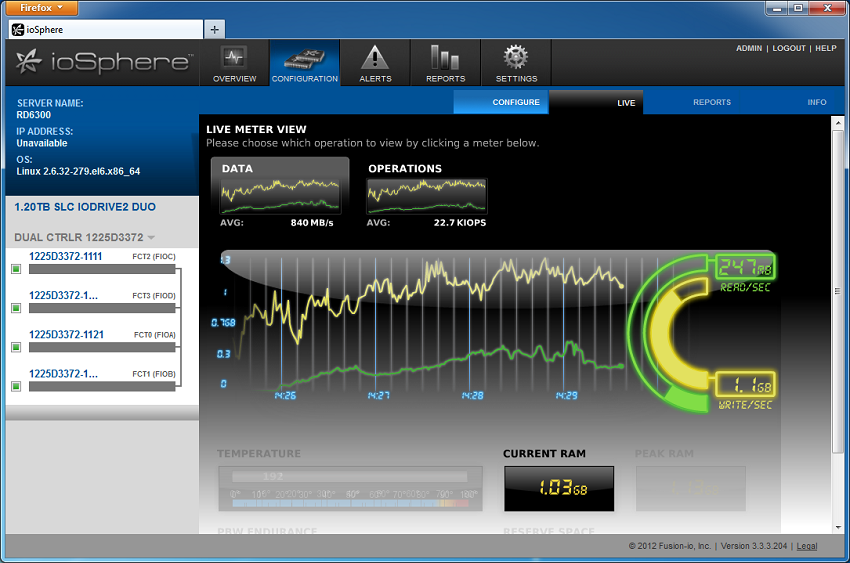
Task: Open a new Firefox tab
Action: coord(215,30)
